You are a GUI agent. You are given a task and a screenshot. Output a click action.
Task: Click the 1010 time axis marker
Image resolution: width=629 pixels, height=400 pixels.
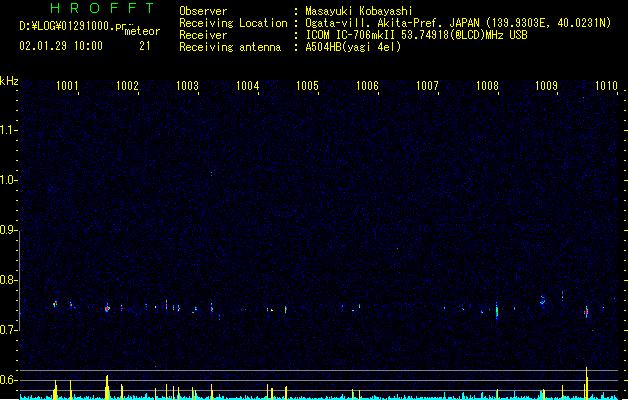click(606, 86)
